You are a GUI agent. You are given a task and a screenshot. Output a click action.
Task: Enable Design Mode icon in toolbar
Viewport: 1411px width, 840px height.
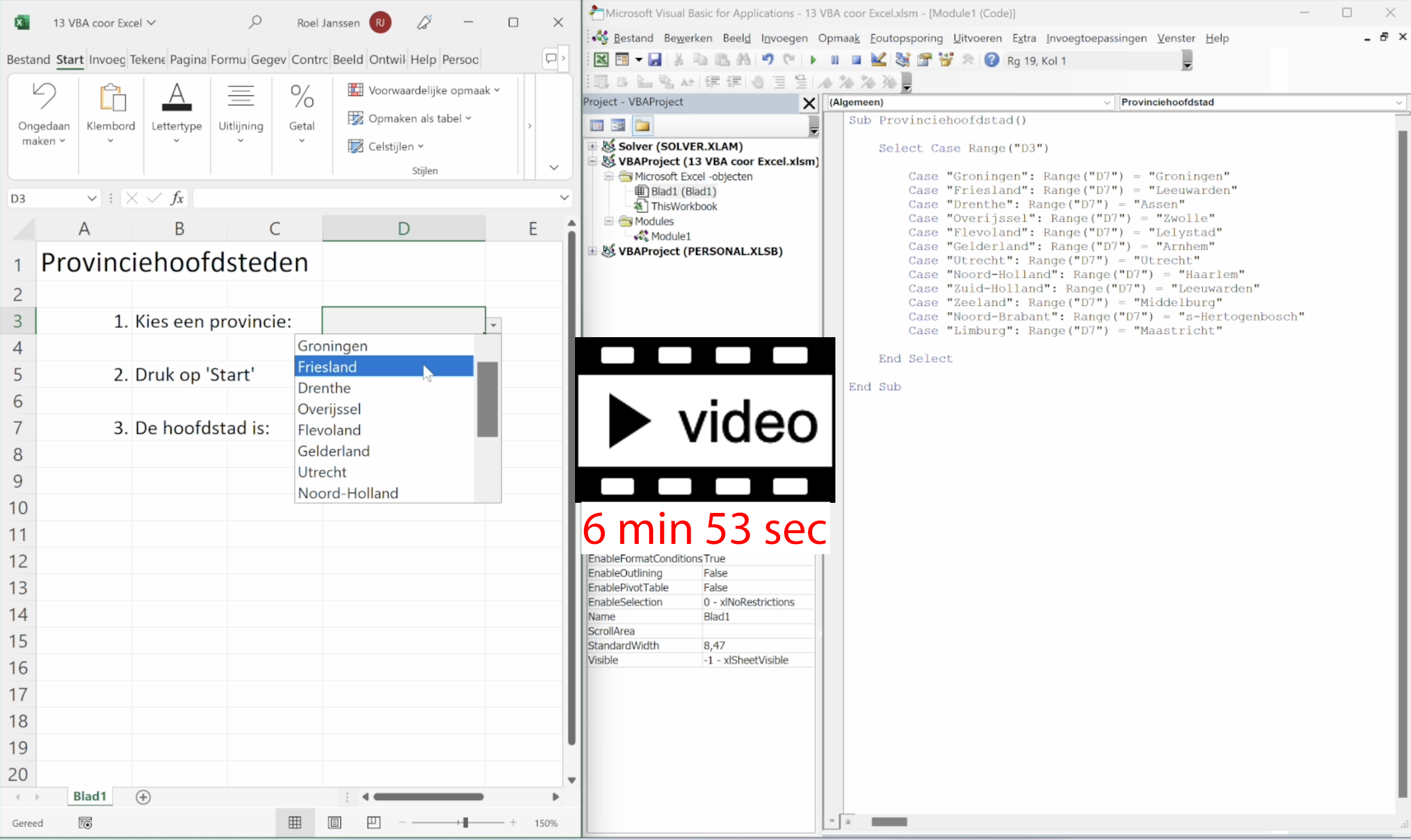click(878, 60)
